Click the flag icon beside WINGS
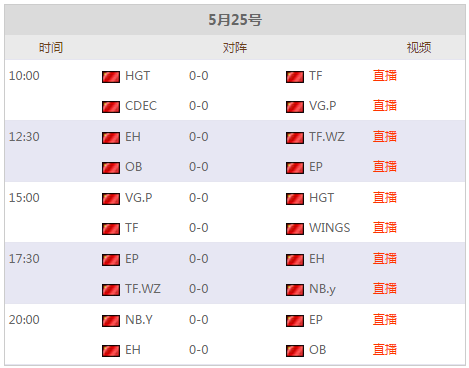 click(295, 229)
